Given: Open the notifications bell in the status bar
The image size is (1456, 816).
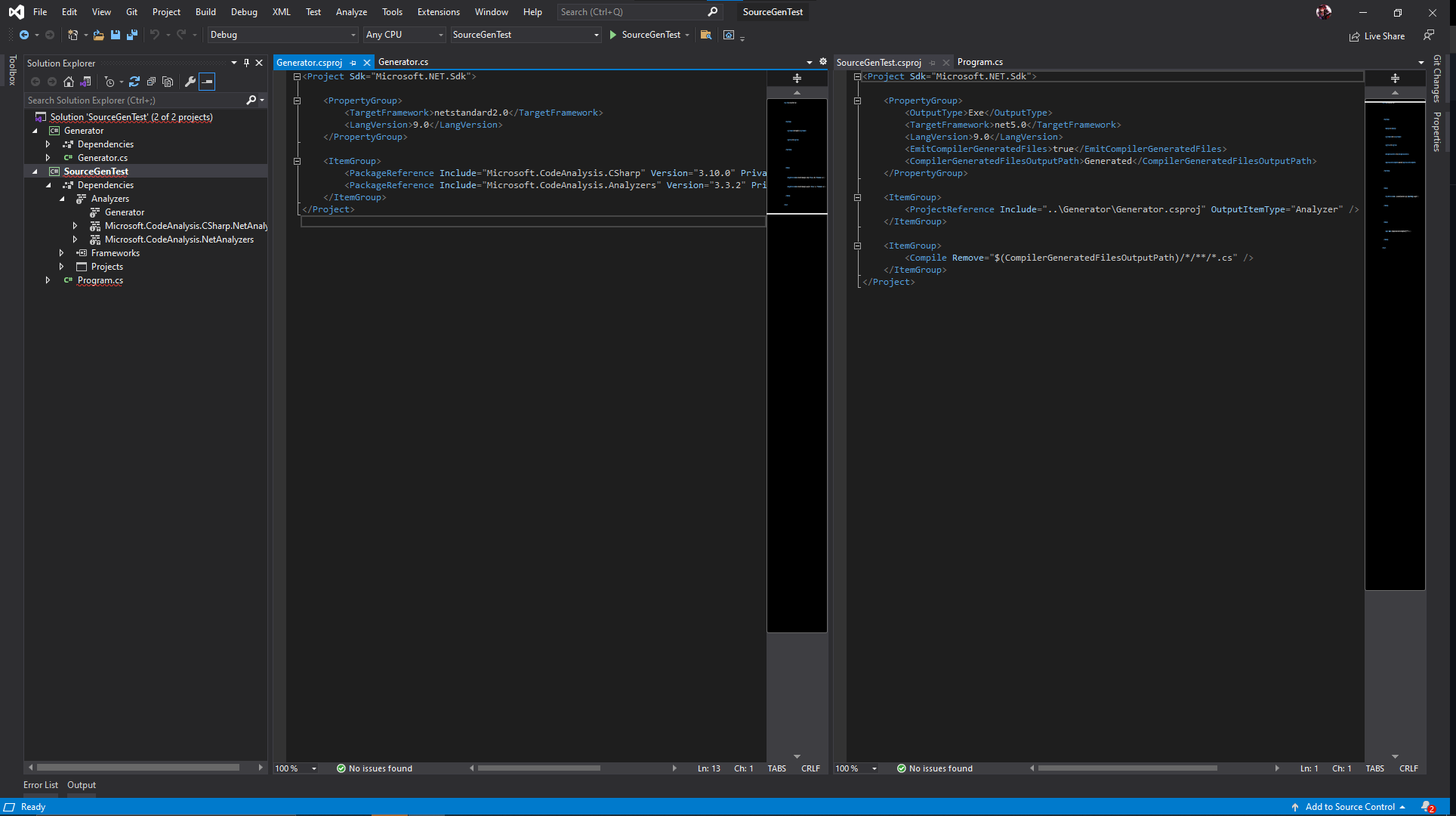Looking at the screenshot, I should pos(1427,807).
